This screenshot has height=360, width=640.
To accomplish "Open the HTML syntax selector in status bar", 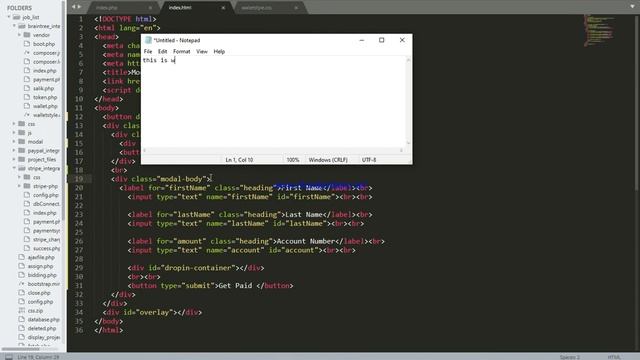I will point(614,357).
